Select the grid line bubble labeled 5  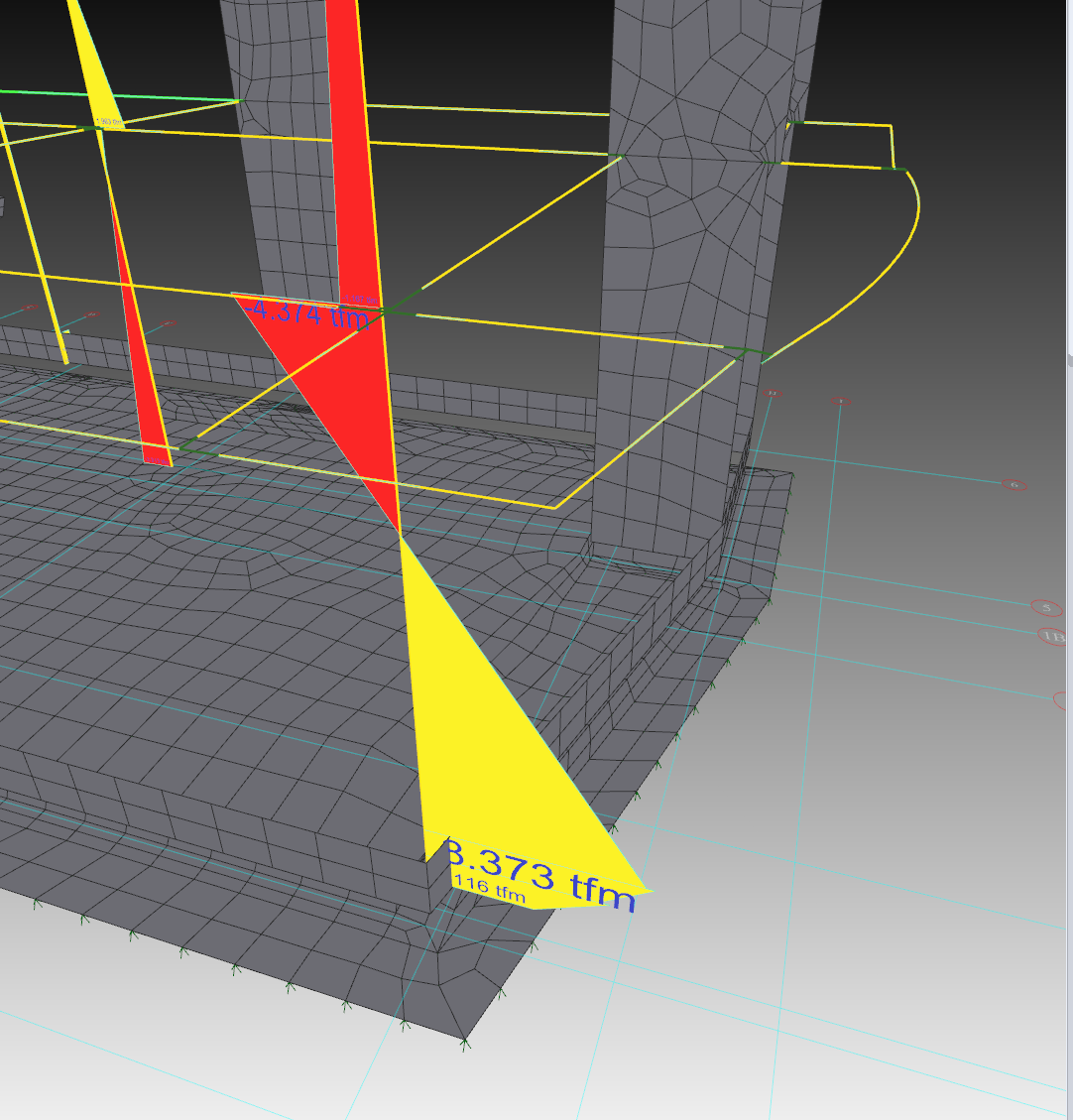click(1046, 608)
